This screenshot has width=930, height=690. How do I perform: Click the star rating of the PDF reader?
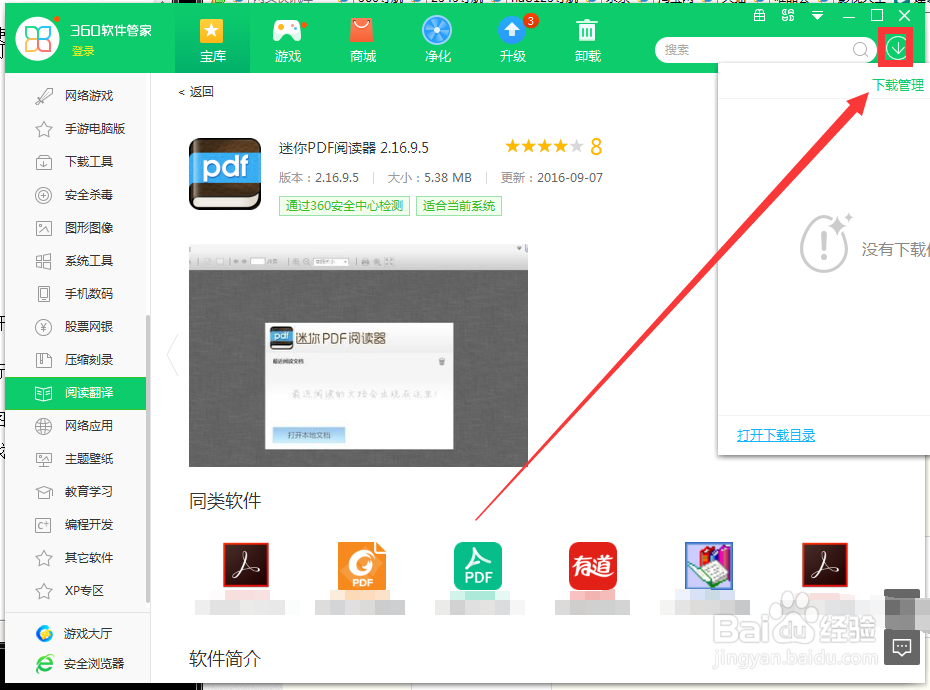pos(544,146)
